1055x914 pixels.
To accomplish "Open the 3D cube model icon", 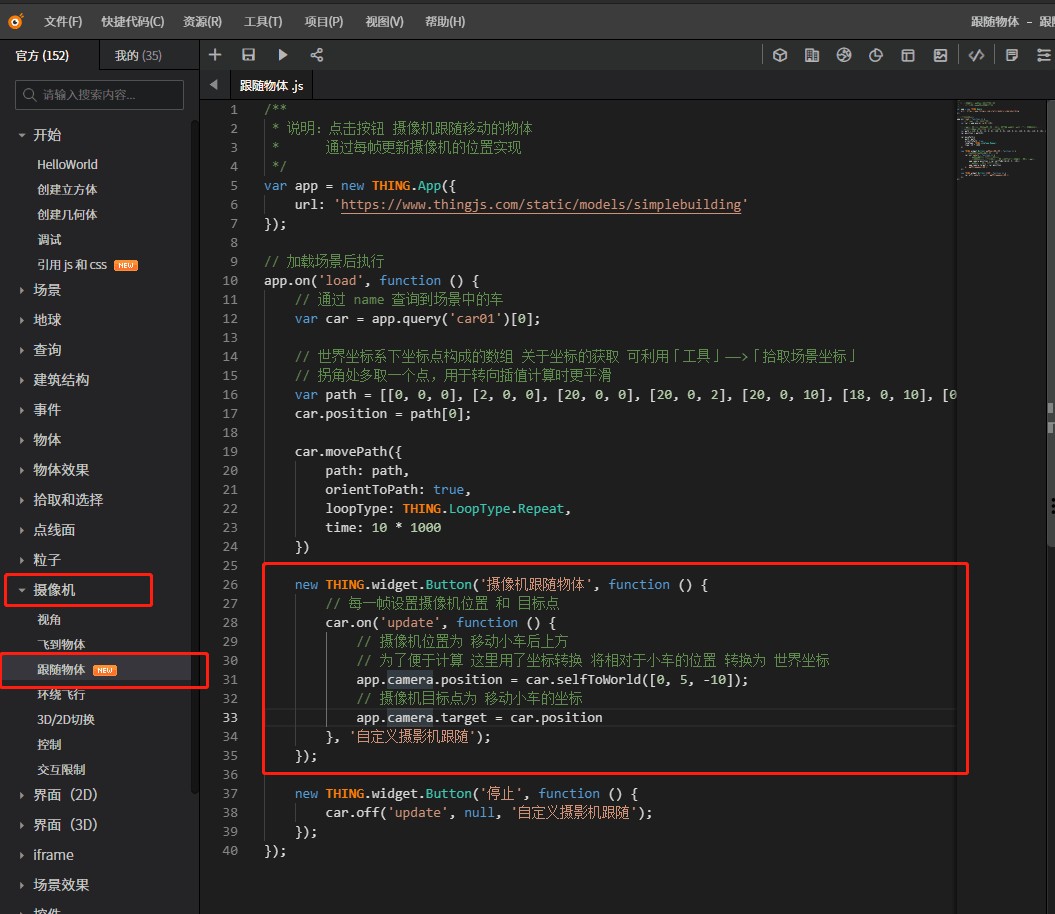I will pyautogui.click(x=780, y=55).
